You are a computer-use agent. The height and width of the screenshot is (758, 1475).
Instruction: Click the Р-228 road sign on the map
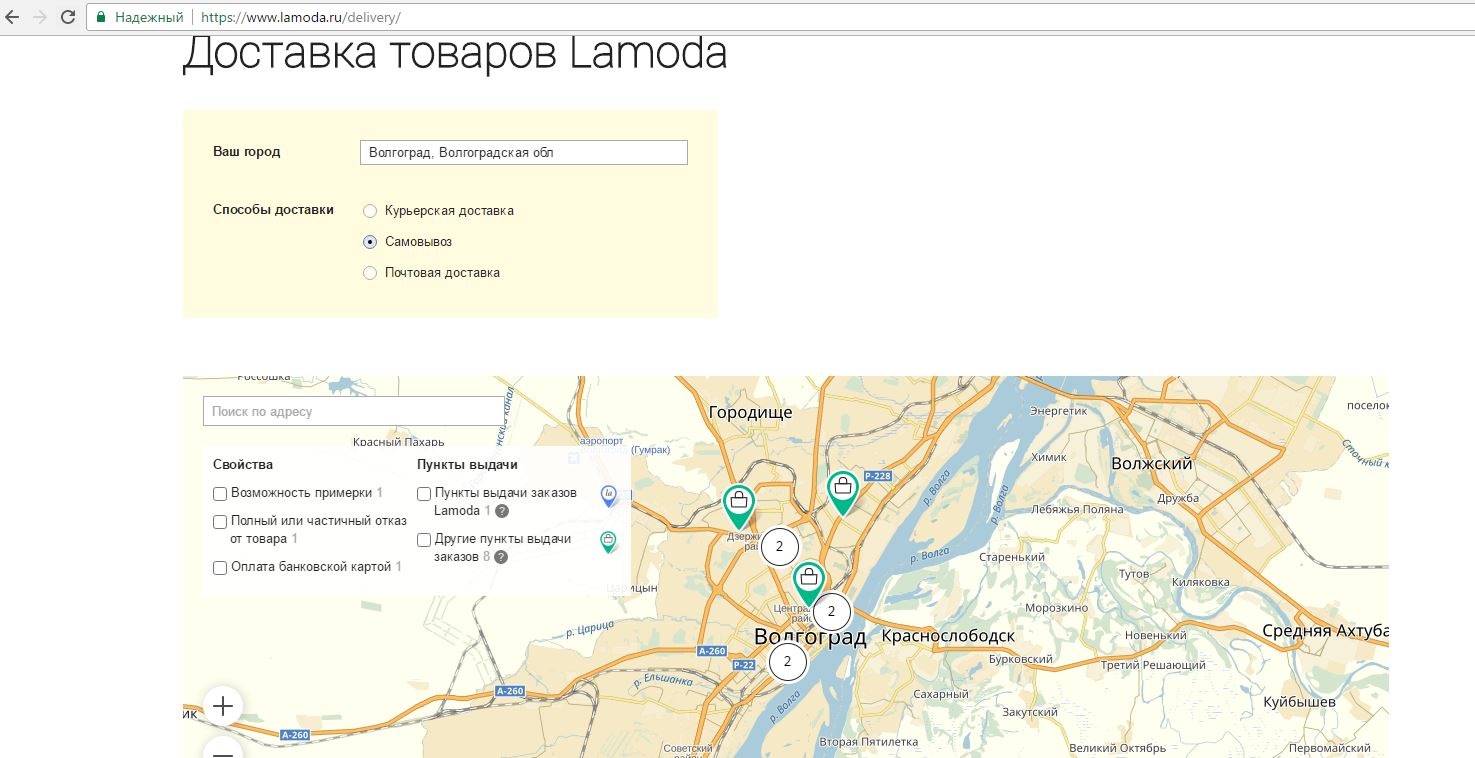tap(877, 476)
